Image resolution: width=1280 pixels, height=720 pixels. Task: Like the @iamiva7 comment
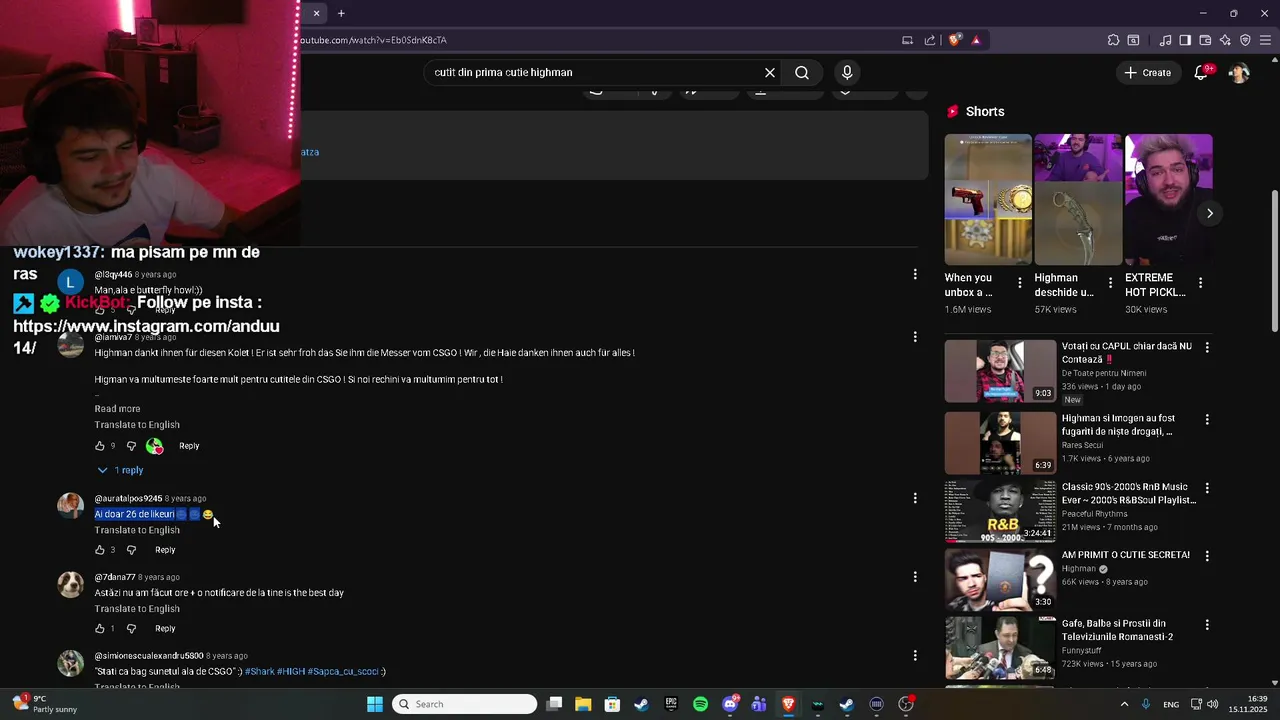[99, 446]
